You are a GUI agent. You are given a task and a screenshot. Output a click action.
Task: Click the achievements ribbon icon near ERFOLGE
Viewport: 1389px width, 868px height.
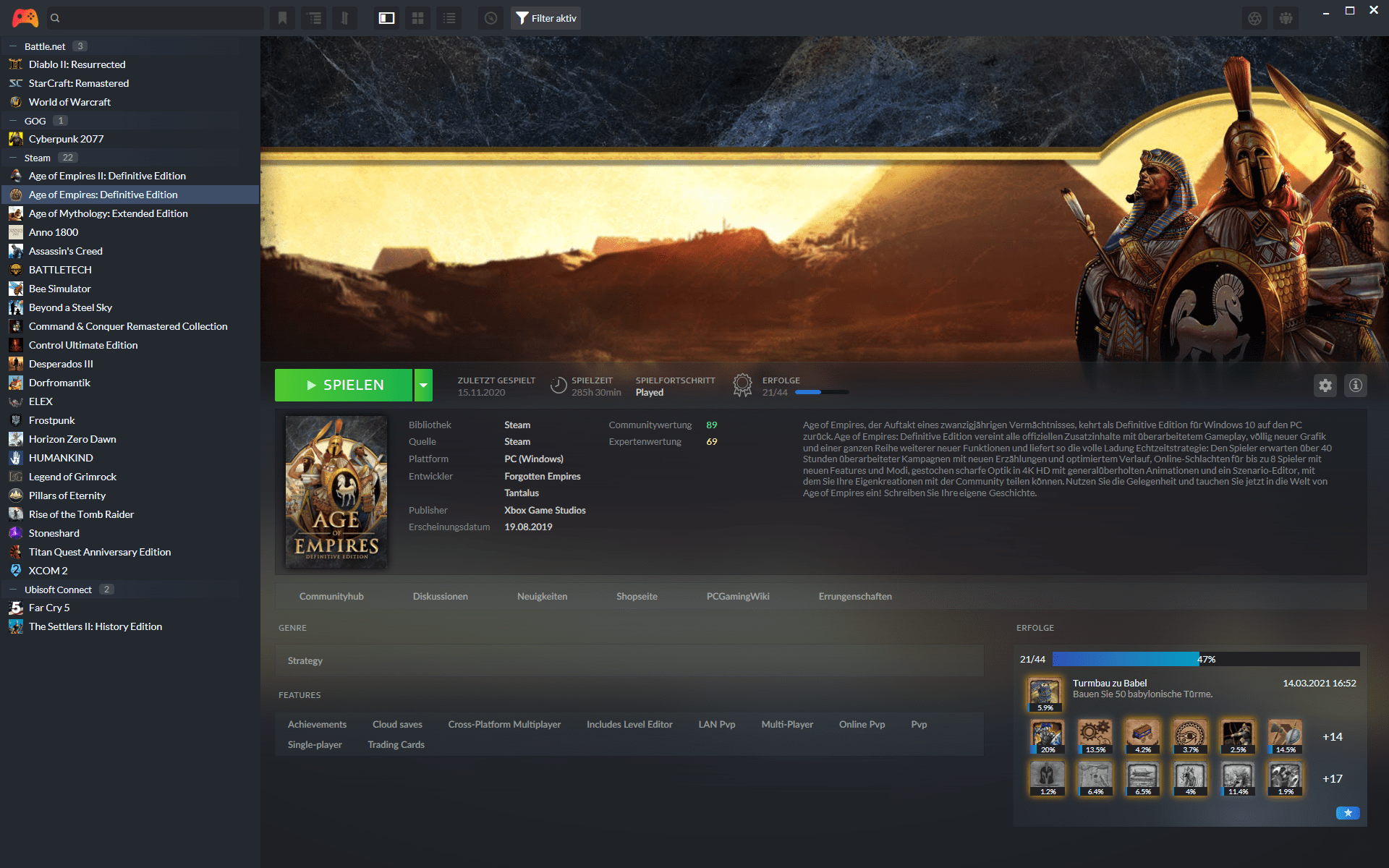742,385
